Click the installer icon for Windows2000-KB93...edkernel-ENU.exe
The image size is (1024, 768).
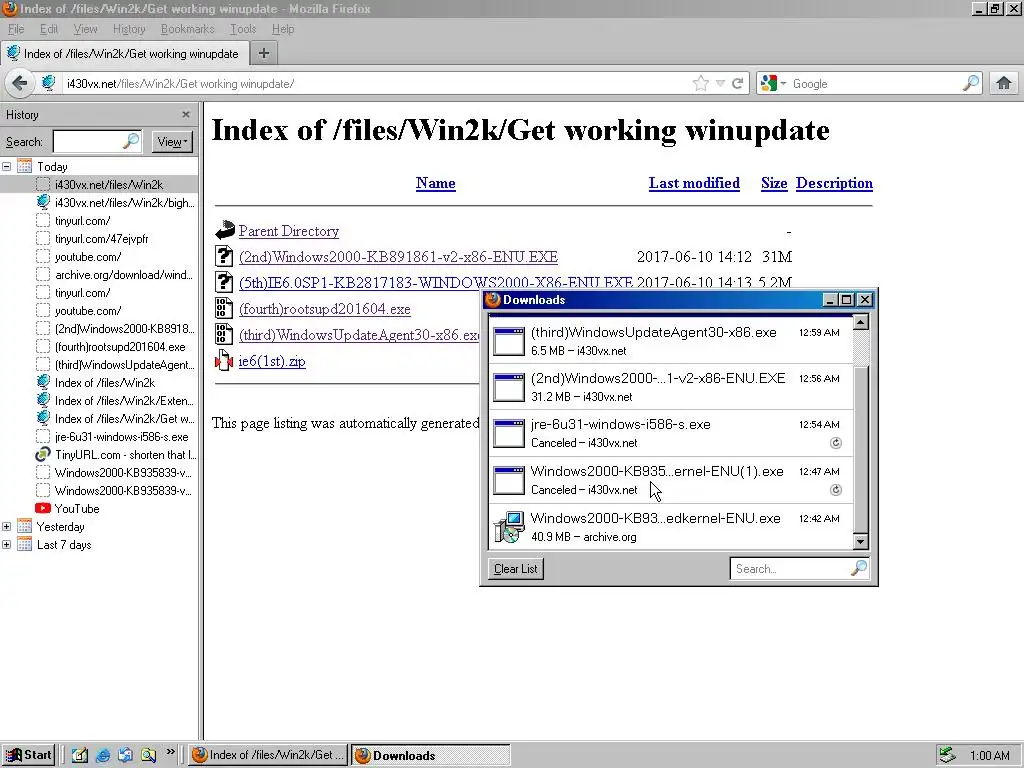click(509, 527)
